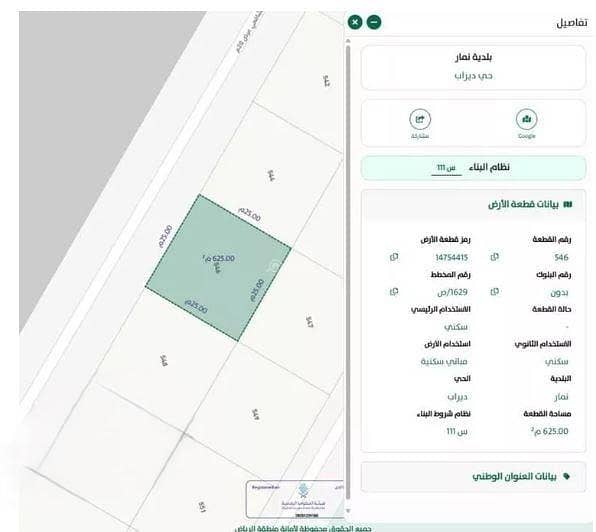
Task: Copy the block number value بدون
Action: coord(495,291)
